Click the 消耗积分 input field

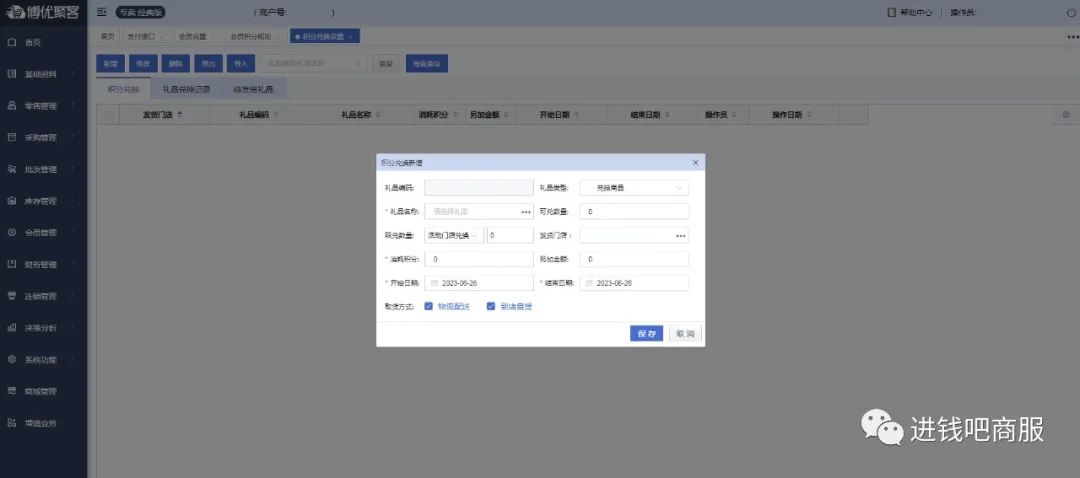479,260
